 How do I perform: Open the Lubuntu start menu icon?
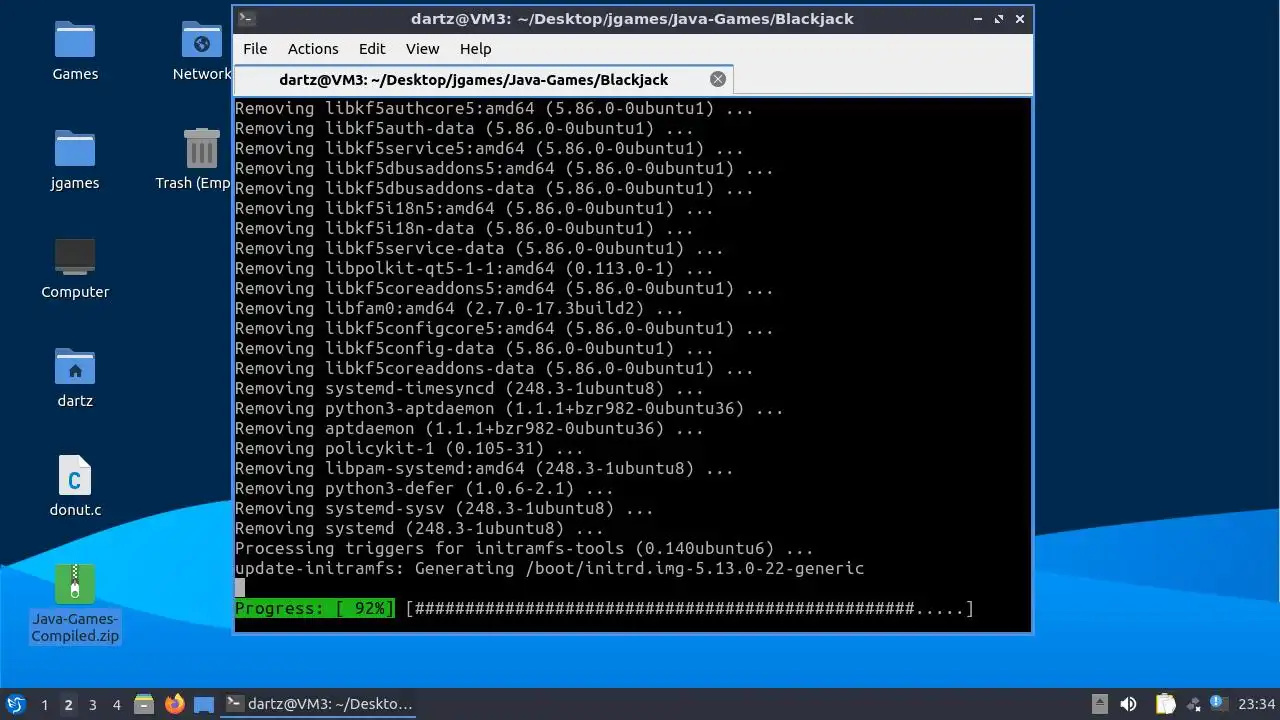pyautogui.click(x=15, y=704)
